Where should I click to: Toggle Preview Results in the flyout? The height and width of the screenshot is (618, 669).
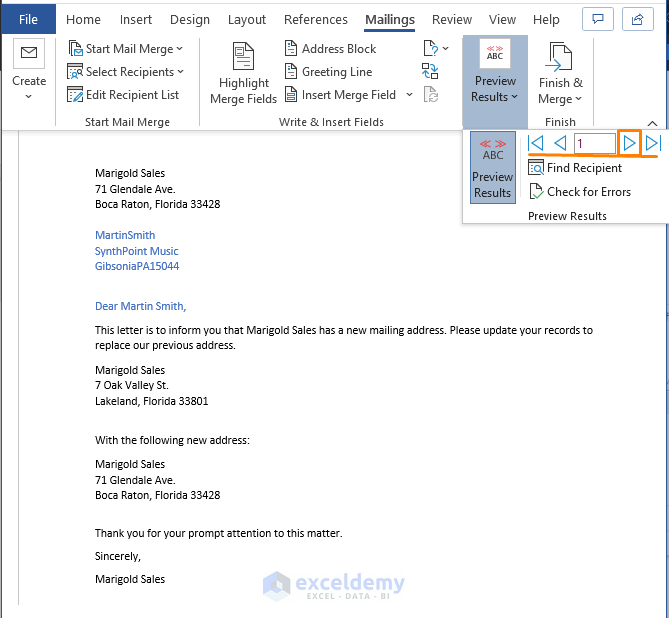[x=493, y=167]
